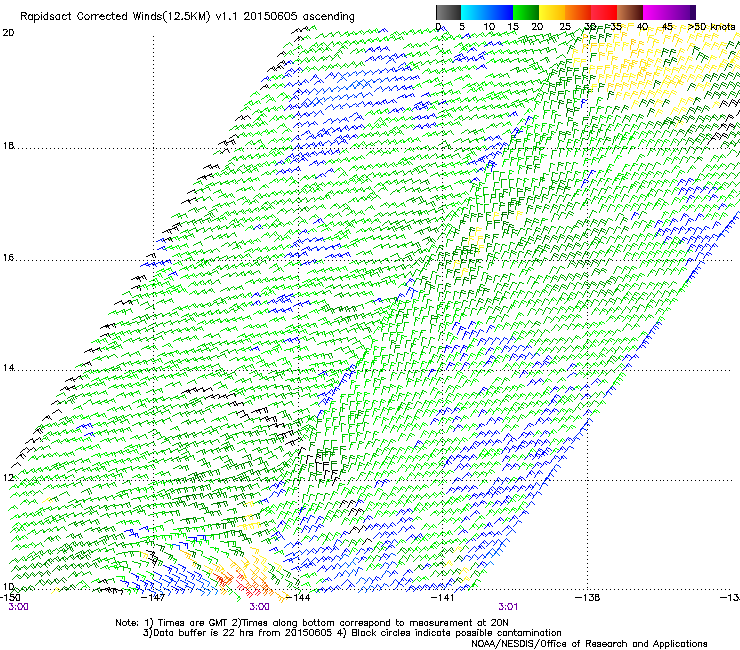Viewport: 740px width, 650px height.
Task: Click the '10' label under the color bar
Action: [x=489, y=27]
